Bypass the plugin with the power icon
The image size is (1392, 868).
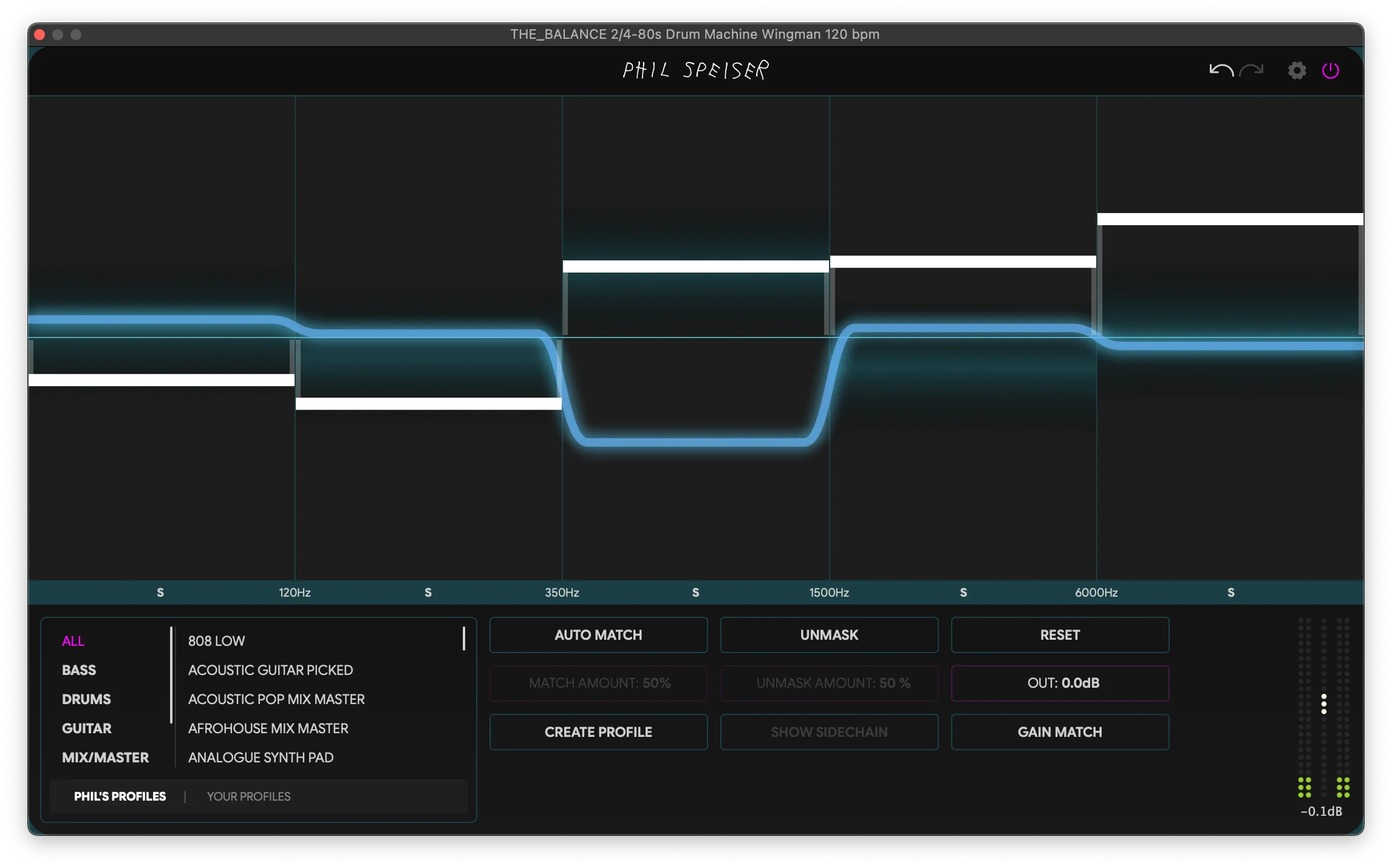pyautogui.click(x=1331, y=70)
